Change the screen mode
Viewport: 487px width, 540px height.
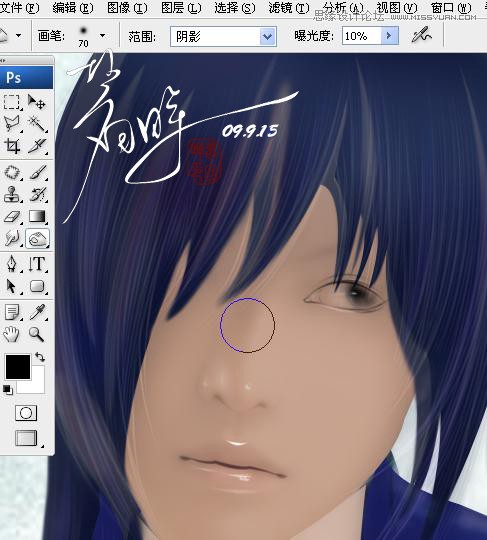(26, 438)
